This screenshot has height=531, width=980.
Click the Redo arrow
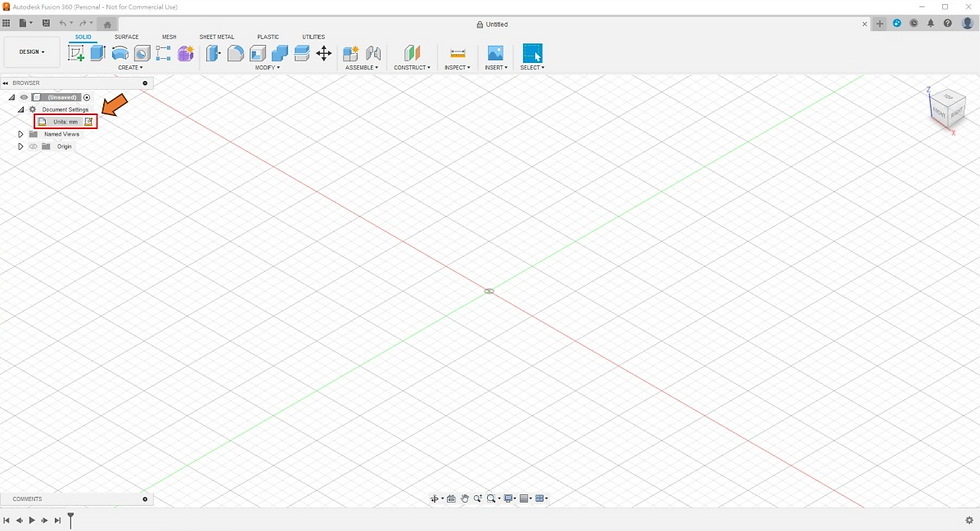pyautogui.click(x=82, y=23)
